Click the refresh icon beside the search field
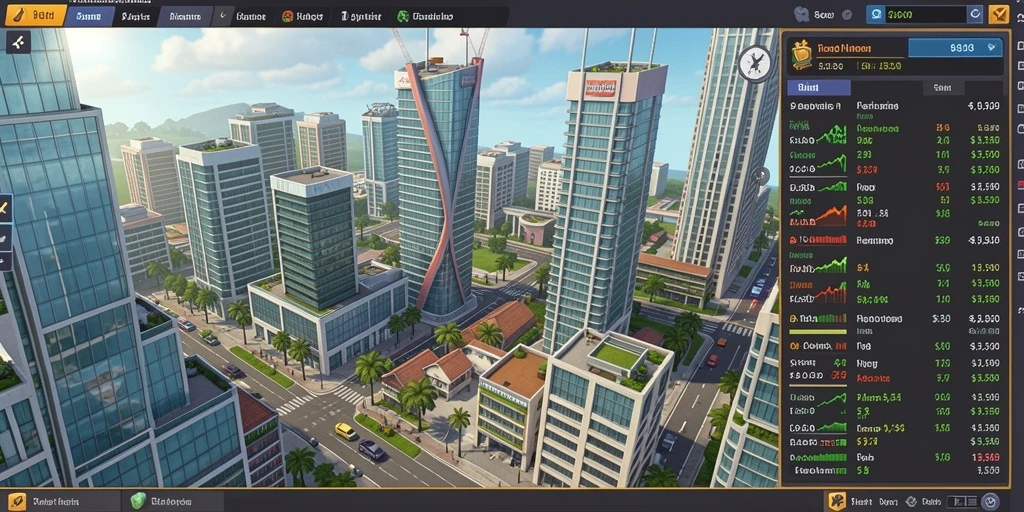1024x512 pixels. coord(975,14)
